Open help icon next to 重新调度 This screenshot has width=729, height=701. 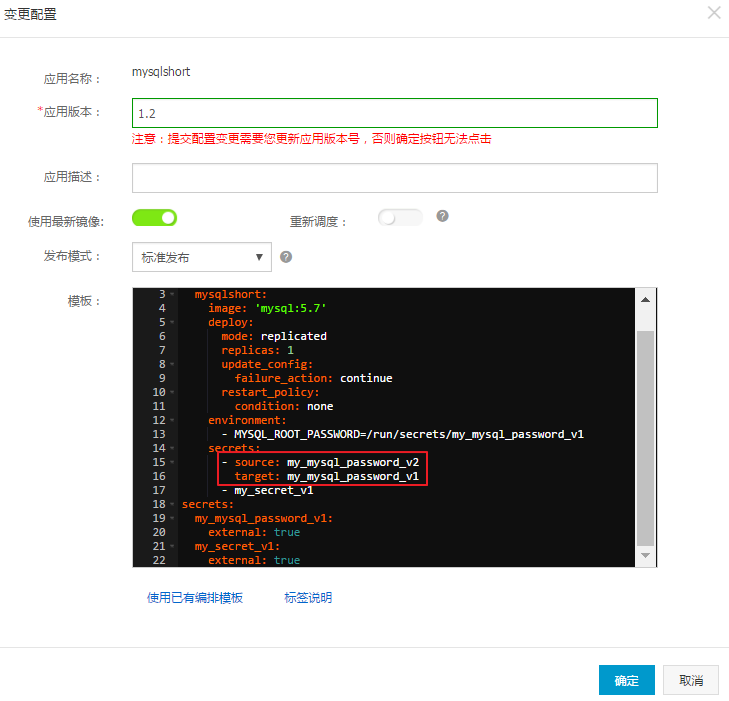click(x=442, y=216)
